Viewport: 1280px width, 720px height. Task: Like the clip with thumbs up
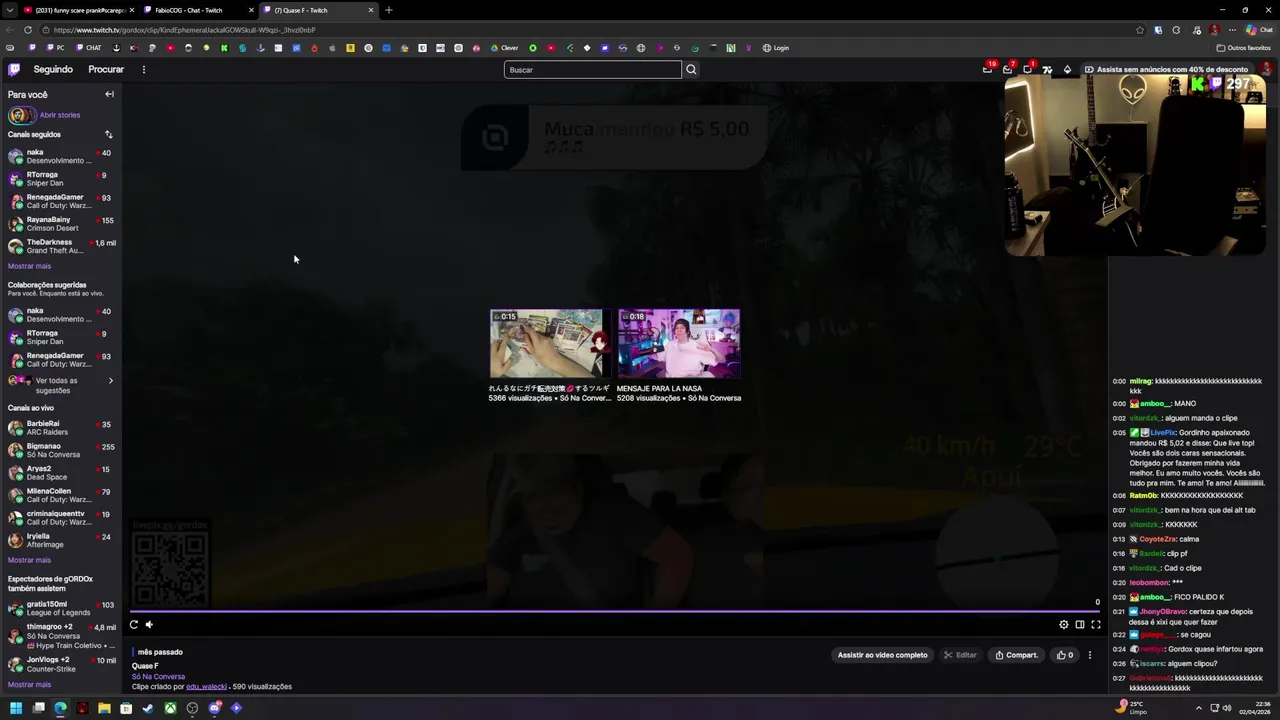click(1065, 655)
